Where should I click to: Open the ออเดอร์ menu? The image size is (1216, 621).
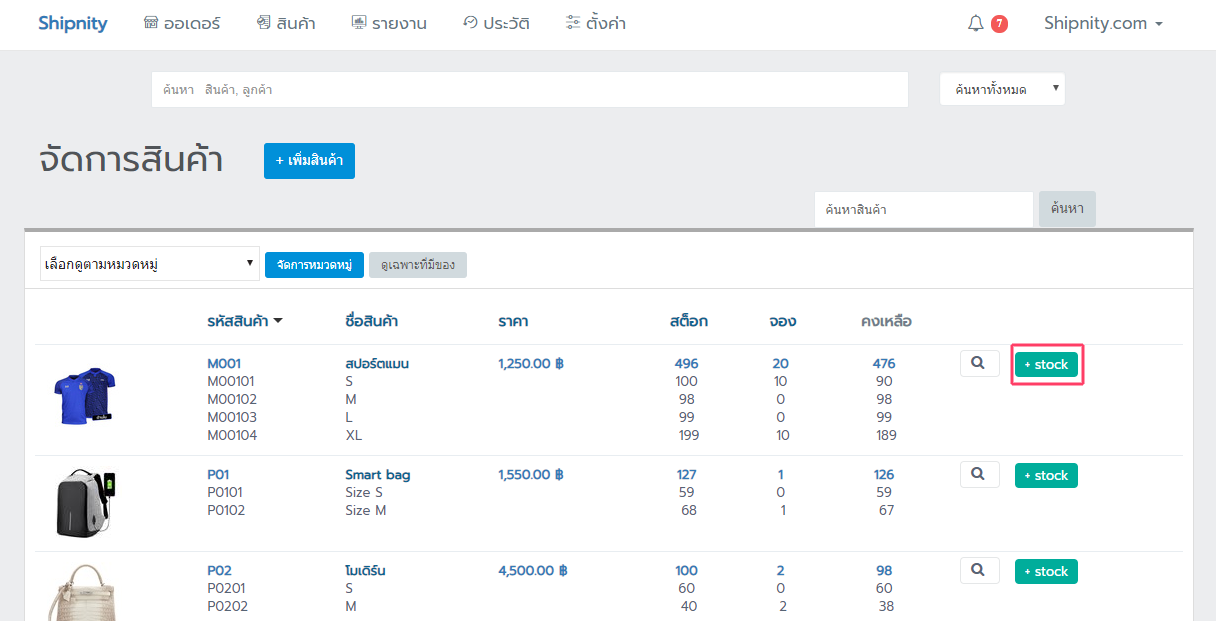182,24
